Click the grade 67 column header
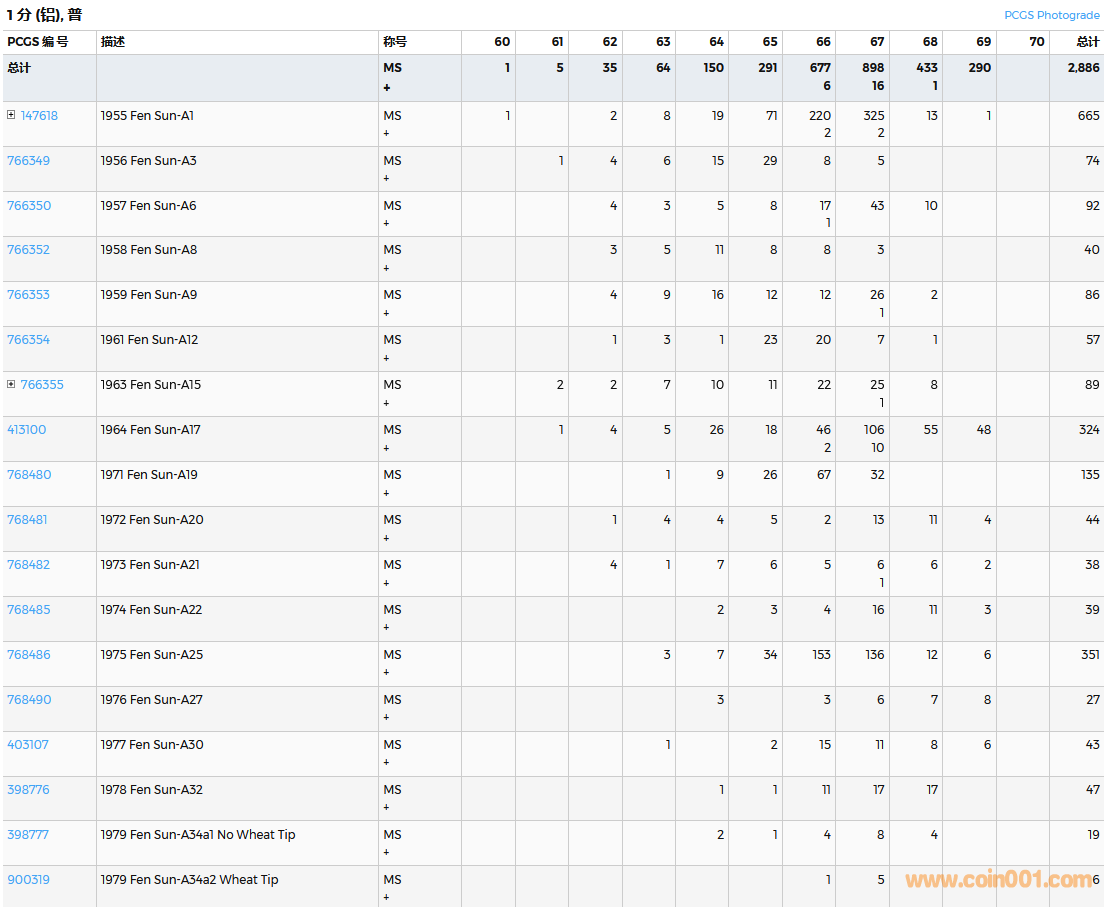 click(x=876, y=42)
